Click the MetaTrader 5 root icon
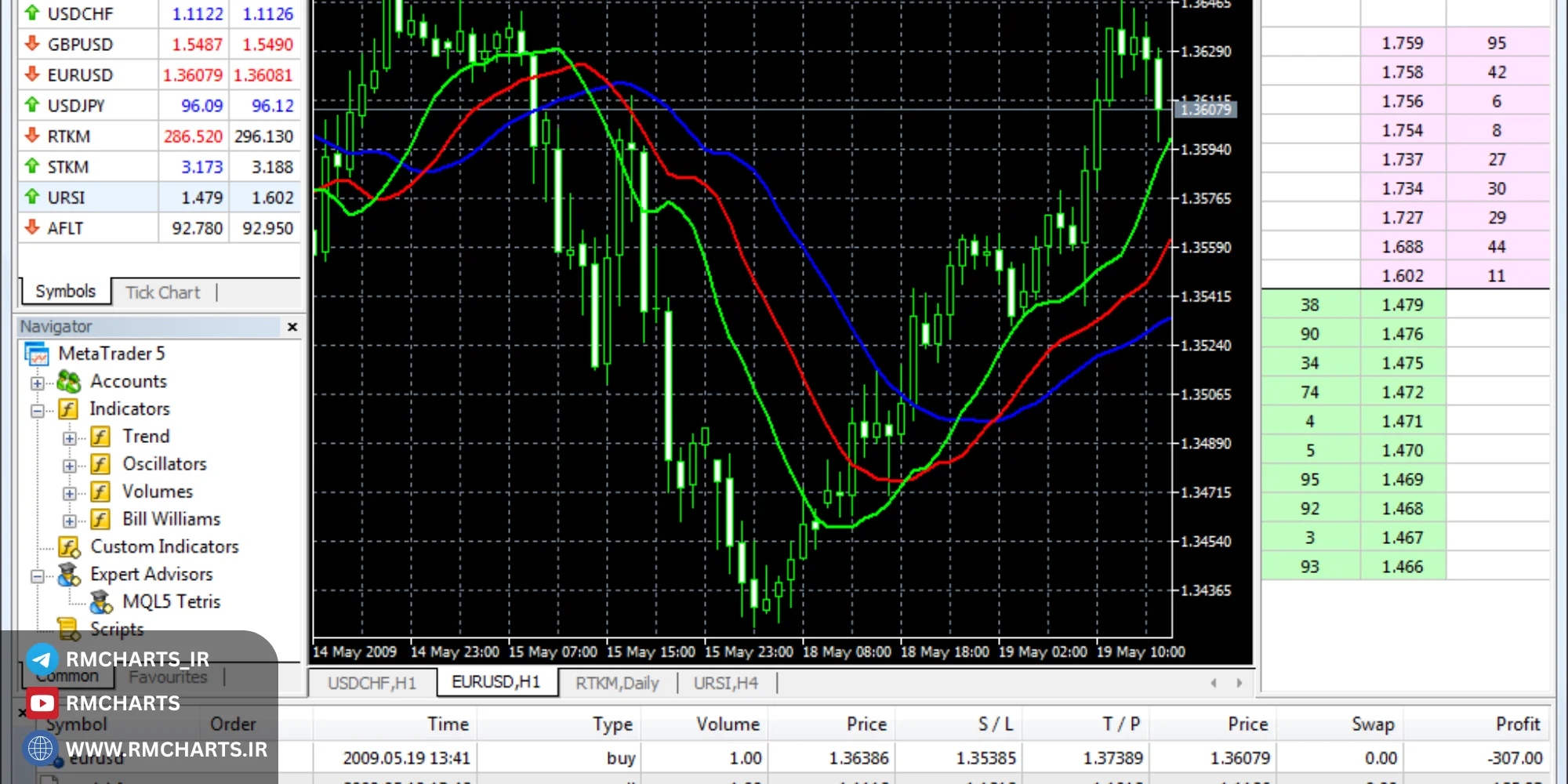This screenshot has width=1568, height=784. click(x=37, y=354)
